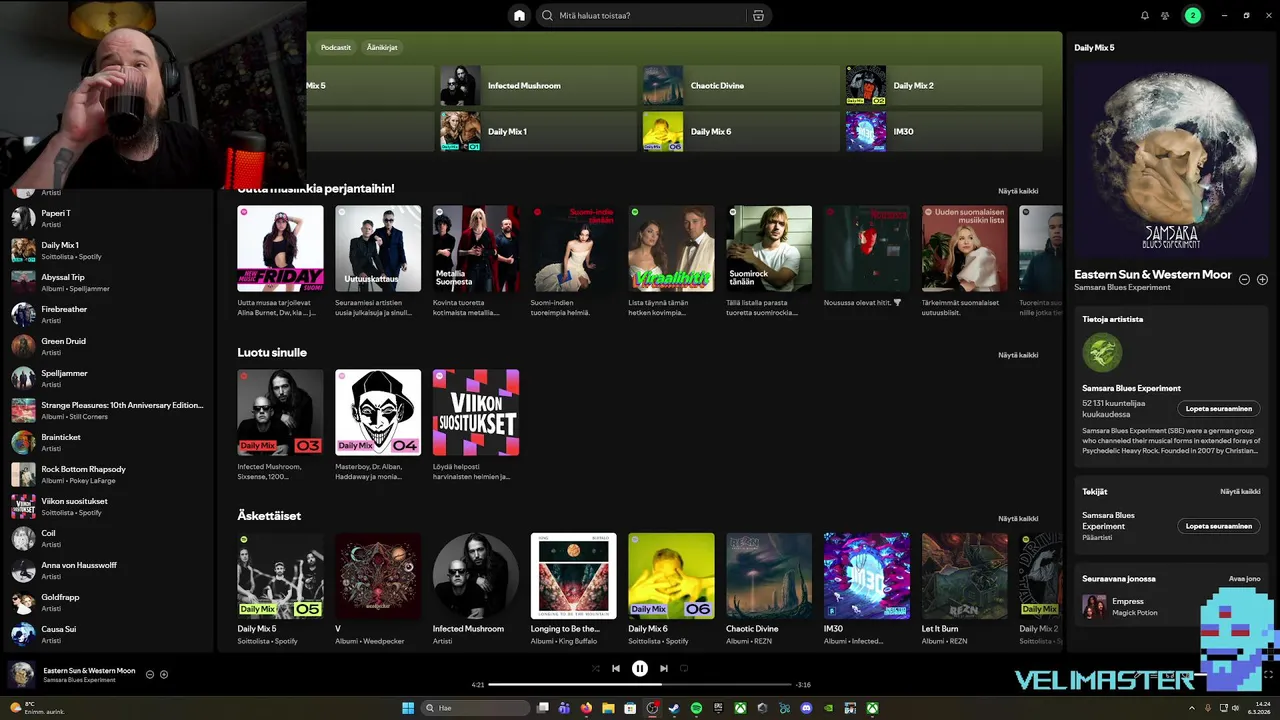Click 'Näytä kaikki' for Uutta musiikkia perjantaihin
The height and width of the screenshot is (720, 1280).
click(1018, 191)
